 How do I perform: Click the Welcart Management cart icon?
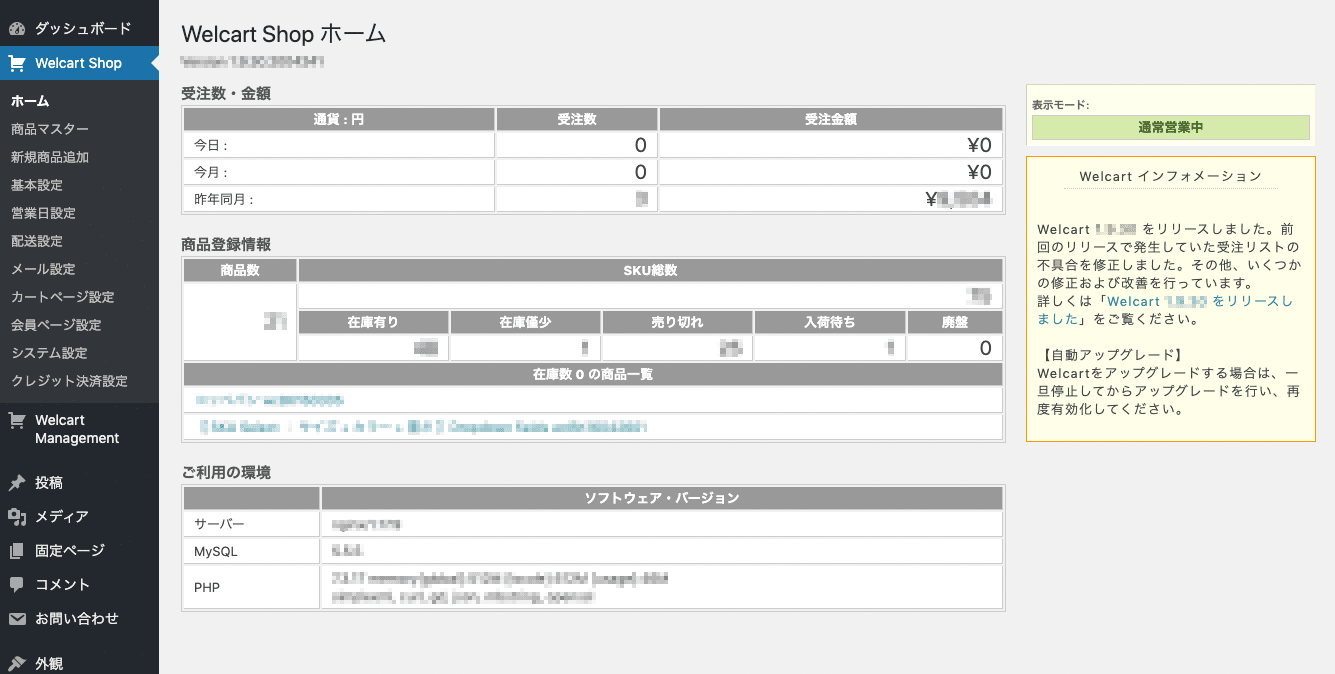click(x=17, y=421)
